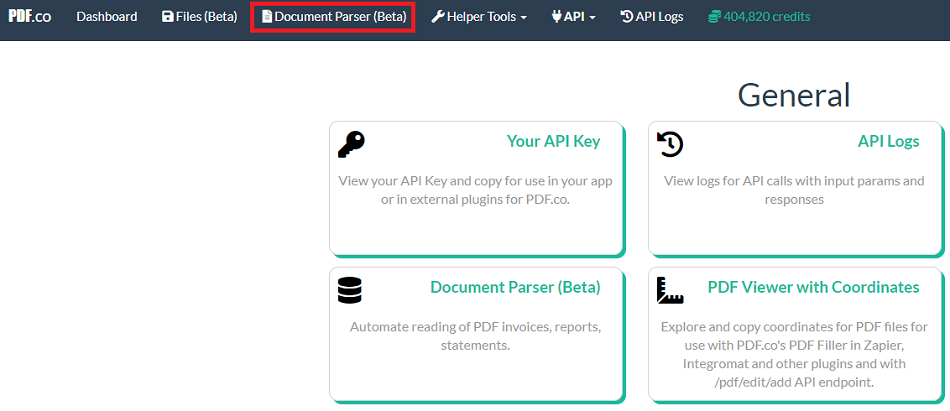950x411 pixels.
Task: Click the database stack icon on parser card
Action: [x=350, y=290]
